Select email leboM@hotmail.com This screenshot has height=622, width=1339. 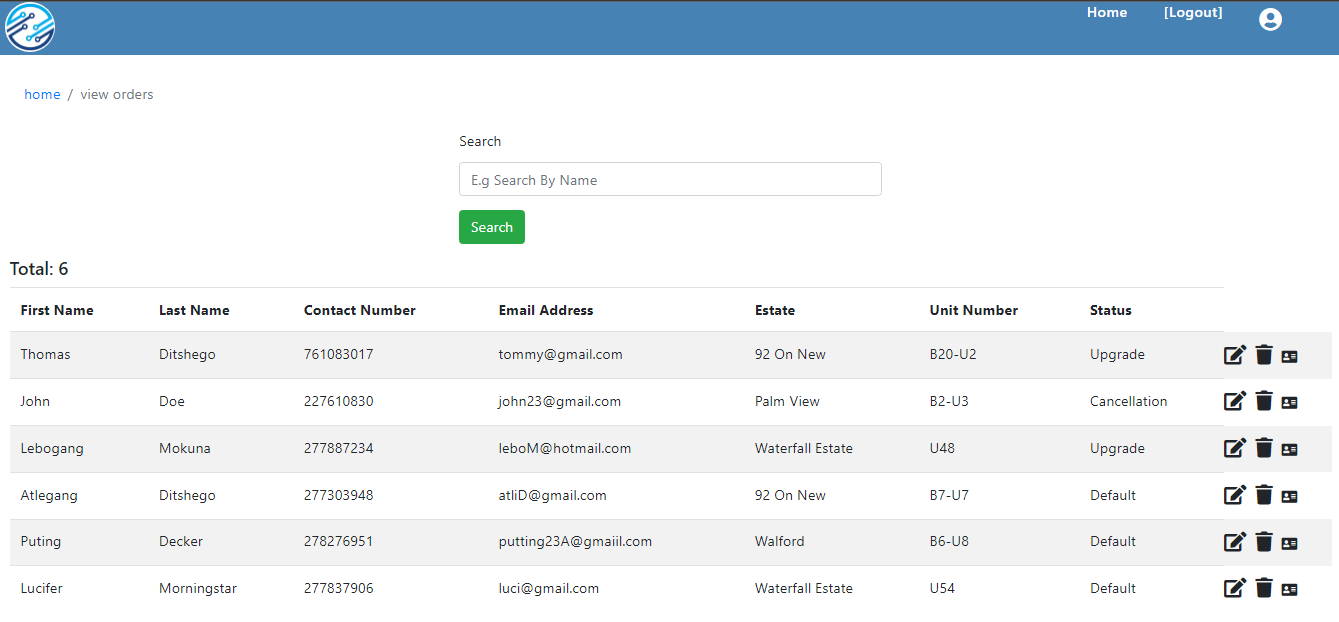[x=565, y=448]
